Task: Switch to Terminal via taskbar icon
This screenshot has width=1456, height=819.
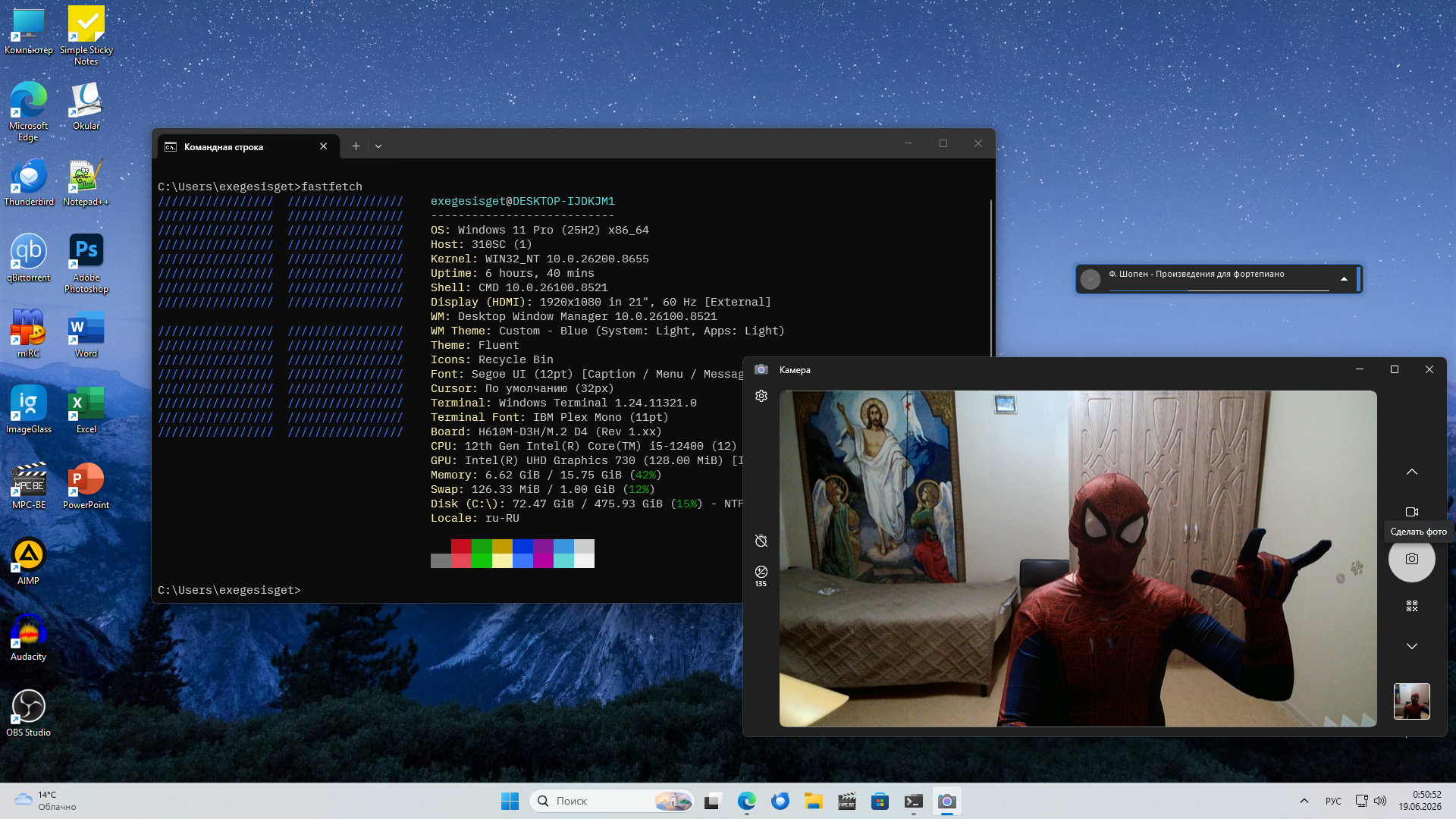Action: pos(914,801)
